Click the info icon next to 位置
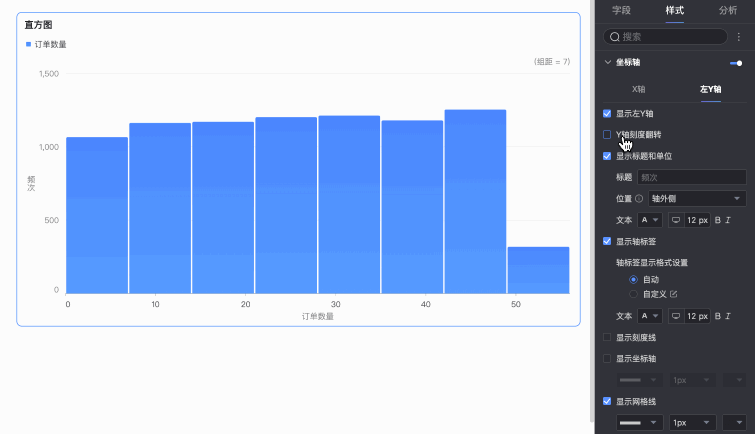 [639, 198]
